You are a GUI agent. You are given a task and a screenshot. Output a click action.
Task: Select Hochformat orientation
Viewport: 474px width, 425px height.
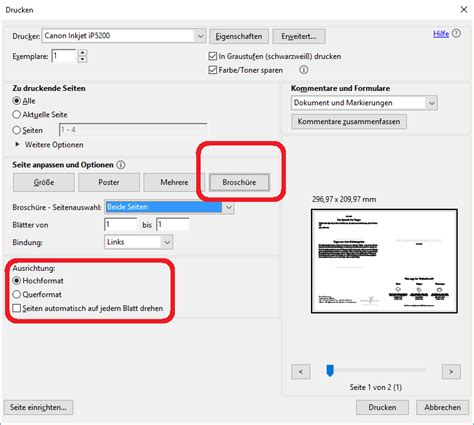click(16, 281)
